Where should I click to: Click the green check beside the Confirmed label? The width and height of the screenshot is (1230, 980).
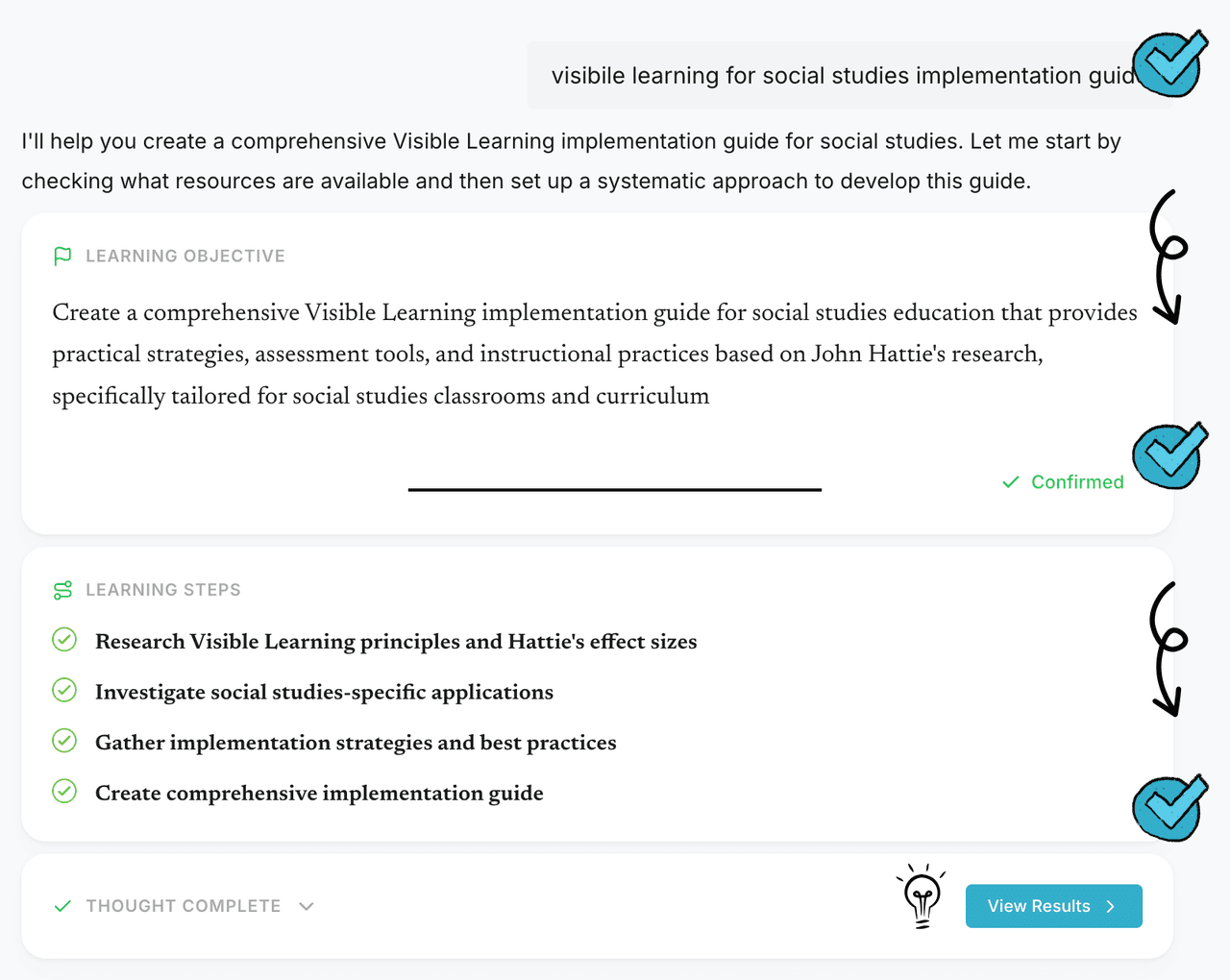tap(1010, 481)
